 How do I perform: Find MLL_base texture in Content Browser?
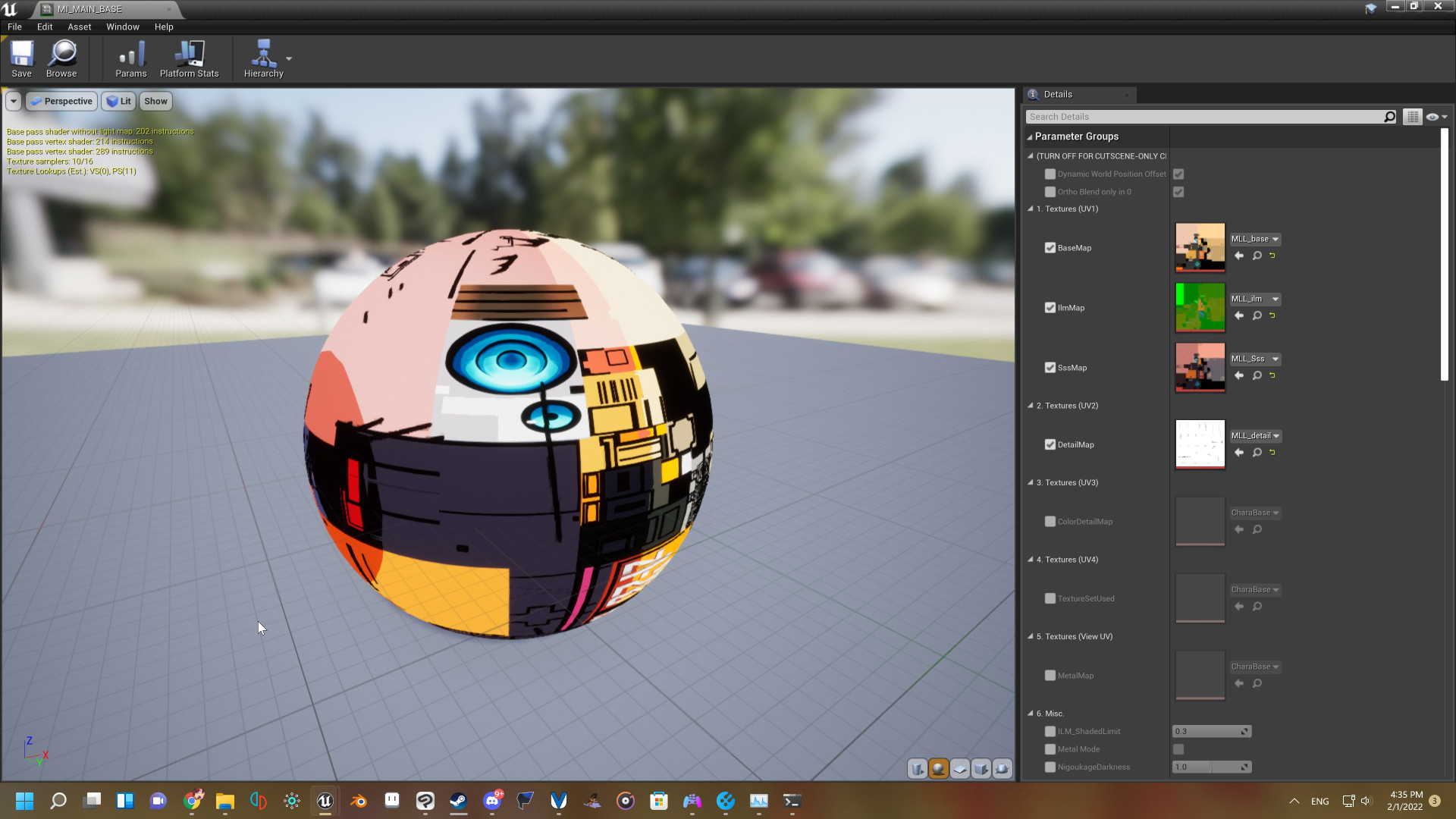tap(1257, 256)
